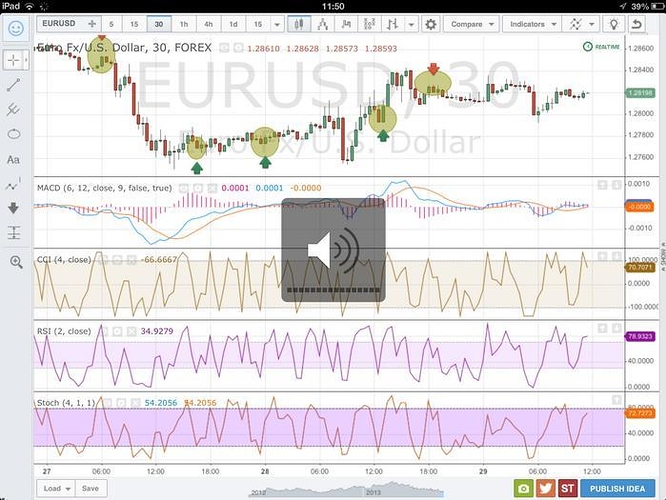The image size is (666, 500).
Task: Open the chart style dropdown arrow
Action: [411, 25]
